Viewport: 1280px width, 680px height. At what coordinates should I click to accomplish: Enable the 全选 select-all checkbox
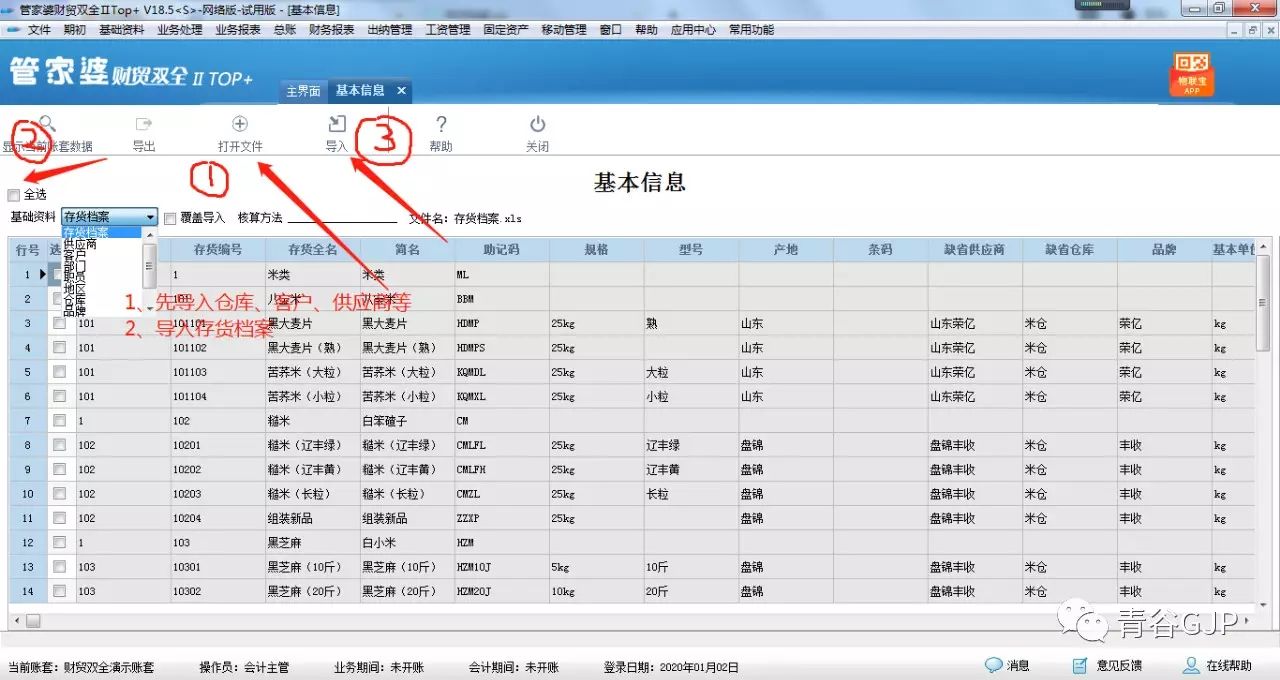(14, 194)
